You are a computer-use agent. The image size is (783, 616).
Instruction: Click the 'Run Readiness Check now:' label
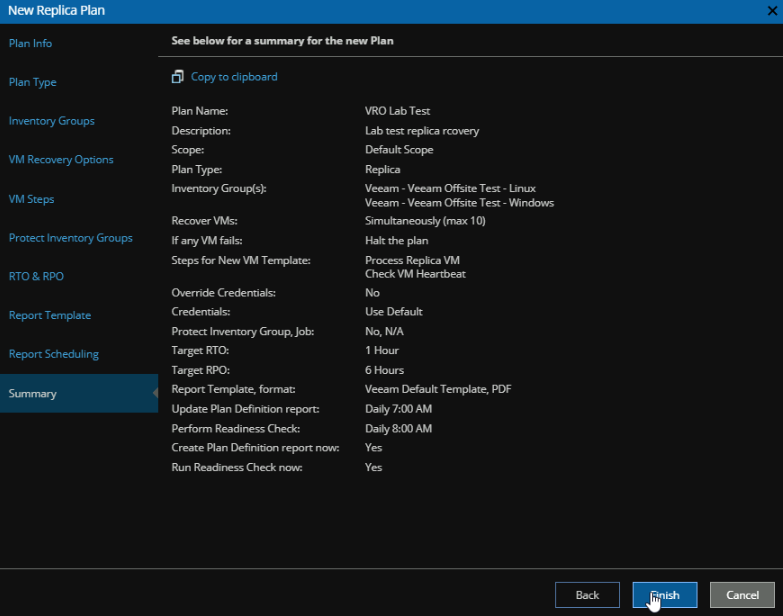click(237, 467)
